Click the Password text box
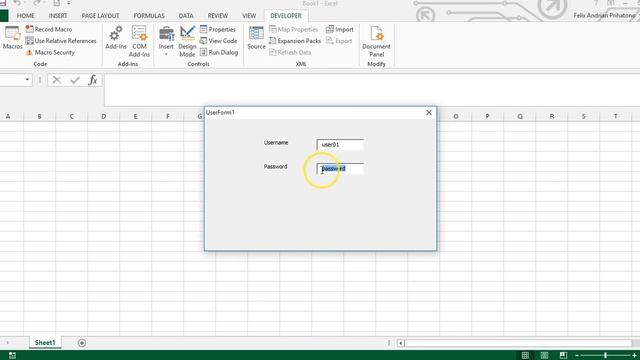 [340, 168]
